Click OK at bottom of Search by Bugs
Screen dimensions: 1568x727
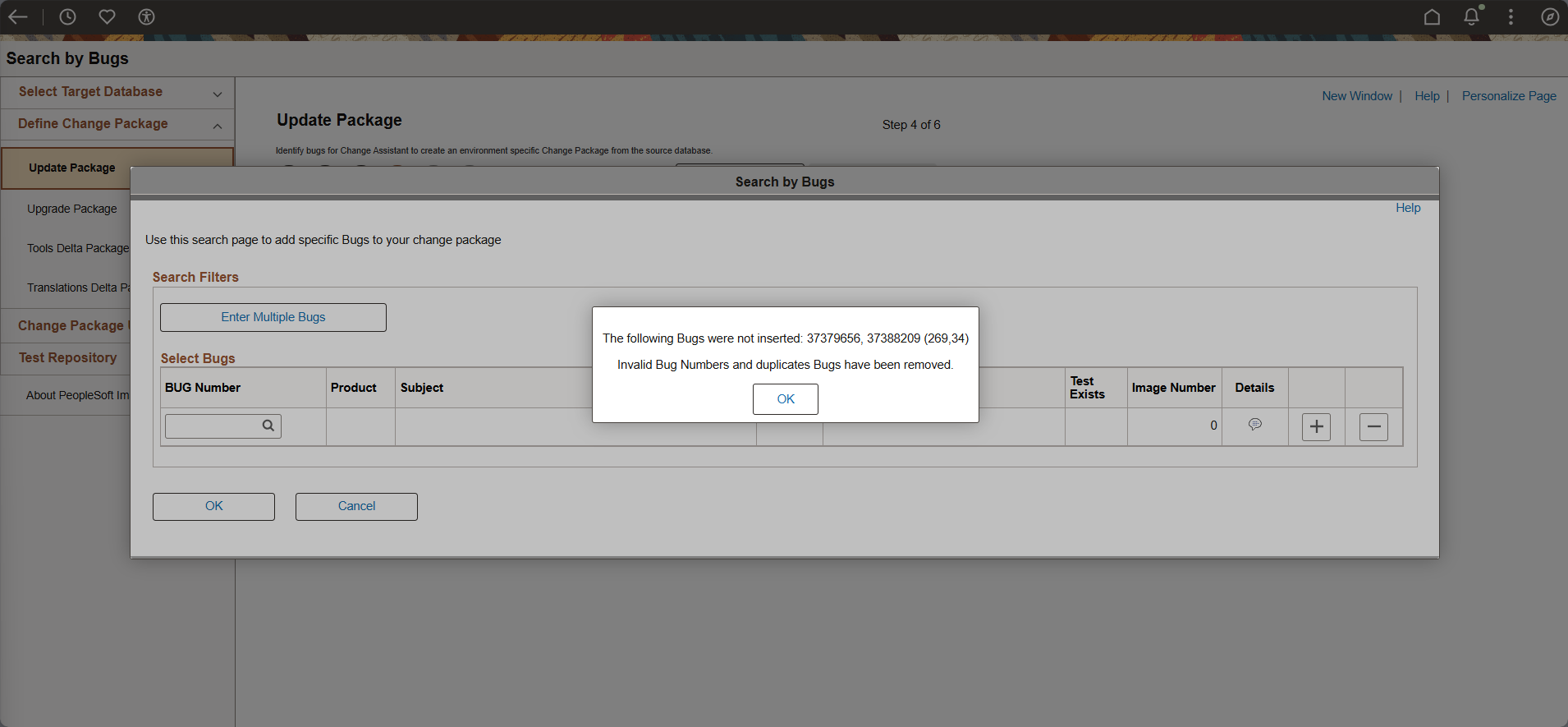[213, 506]
